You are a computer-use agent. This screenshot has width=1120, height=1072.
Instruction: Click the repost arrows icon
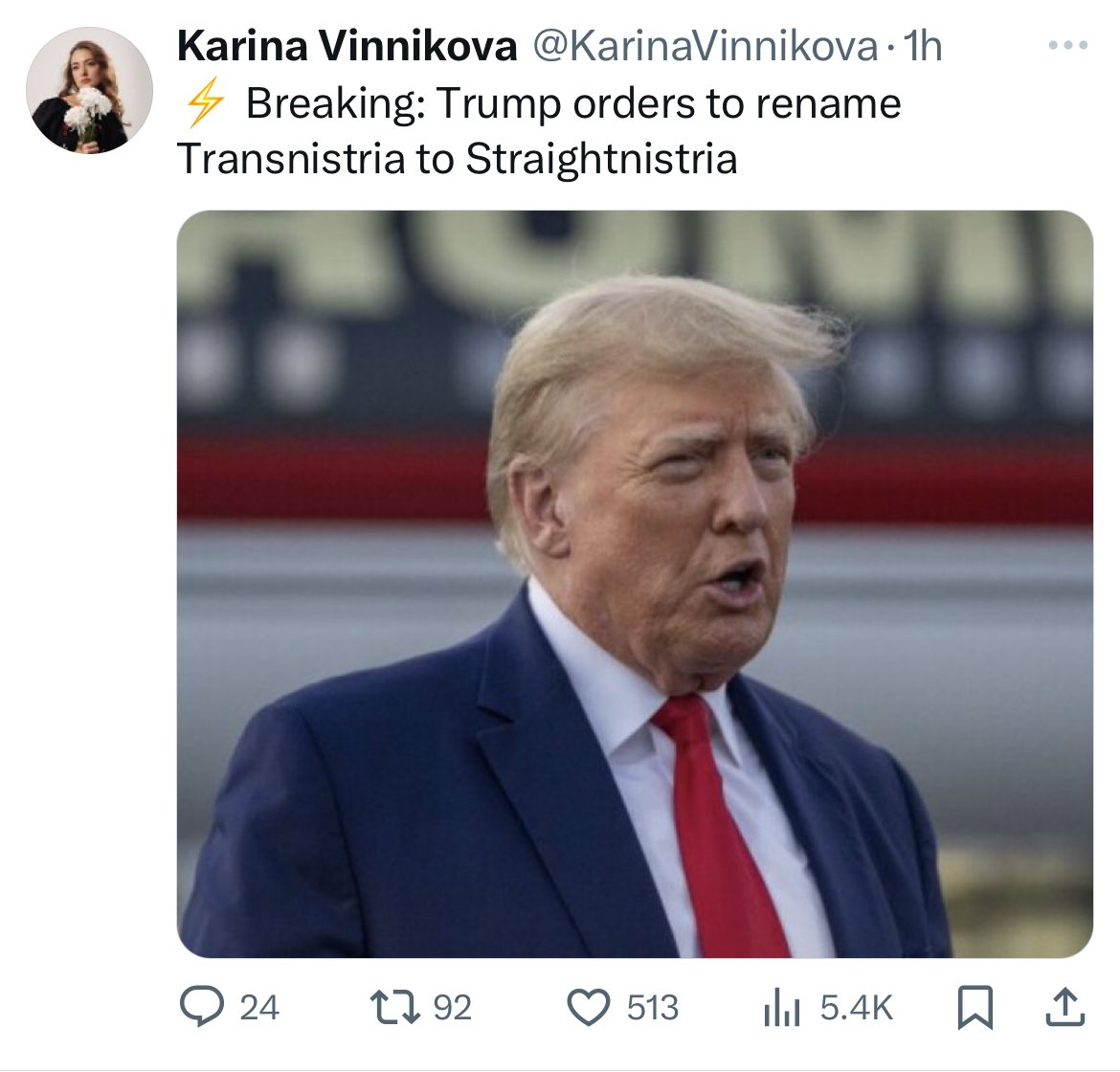point(395,1007)
